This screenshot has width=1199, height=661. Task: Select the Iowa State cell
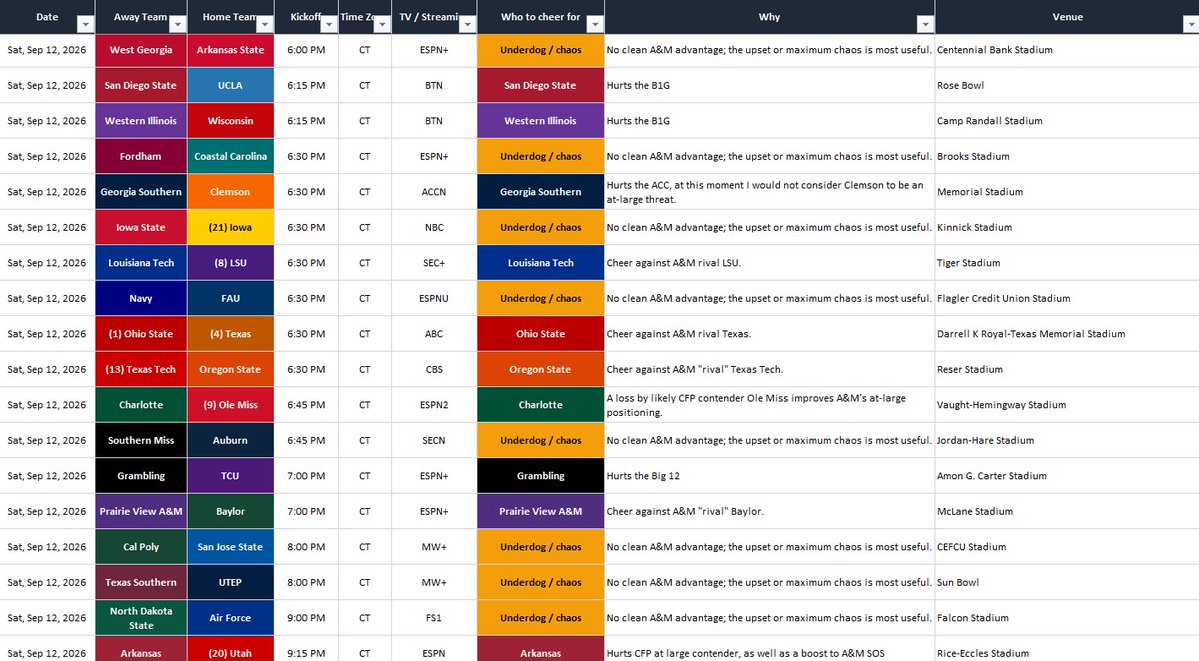point(141,227)
